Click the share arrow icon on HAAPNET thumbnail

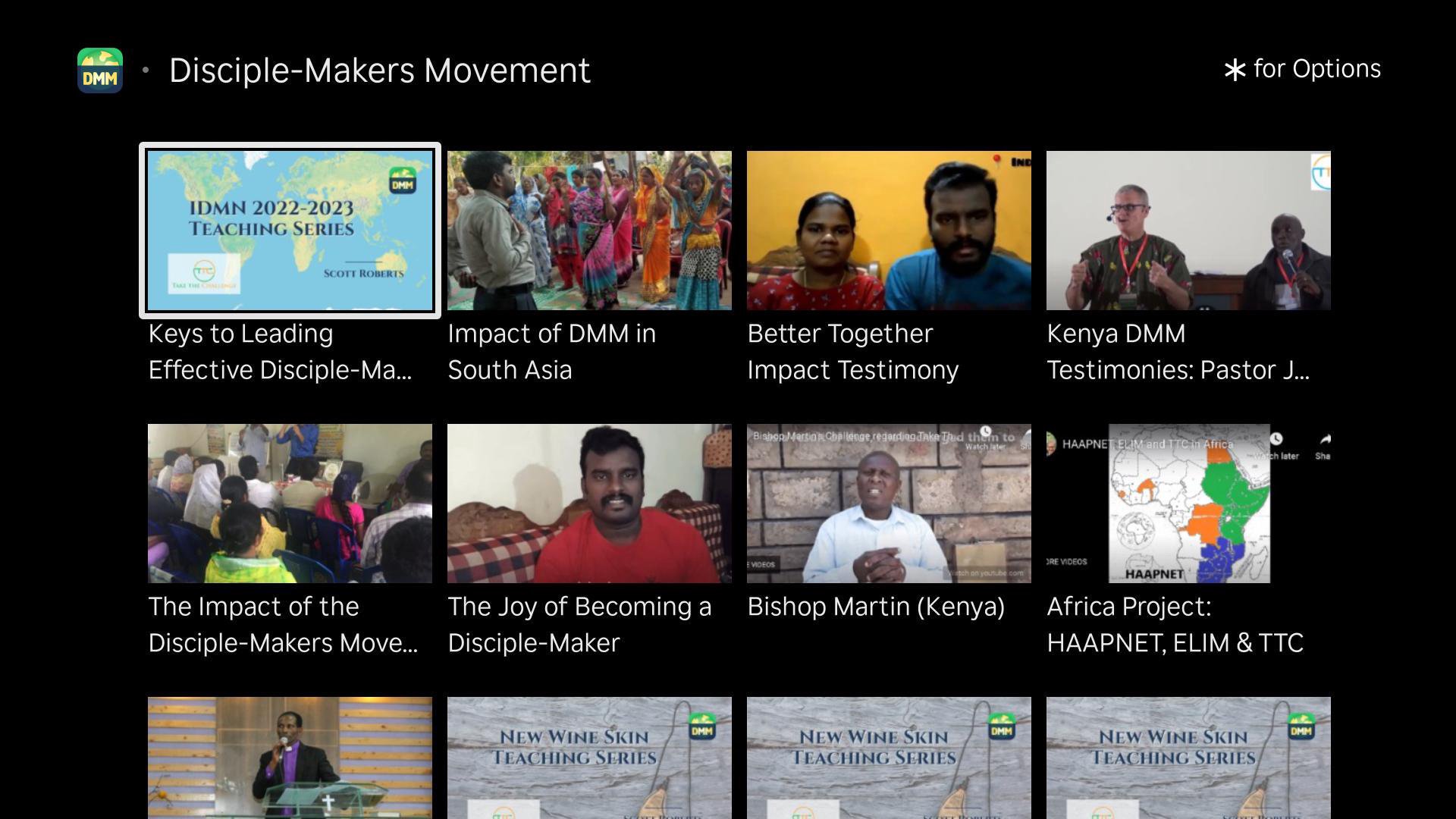tap(1324, 440)
